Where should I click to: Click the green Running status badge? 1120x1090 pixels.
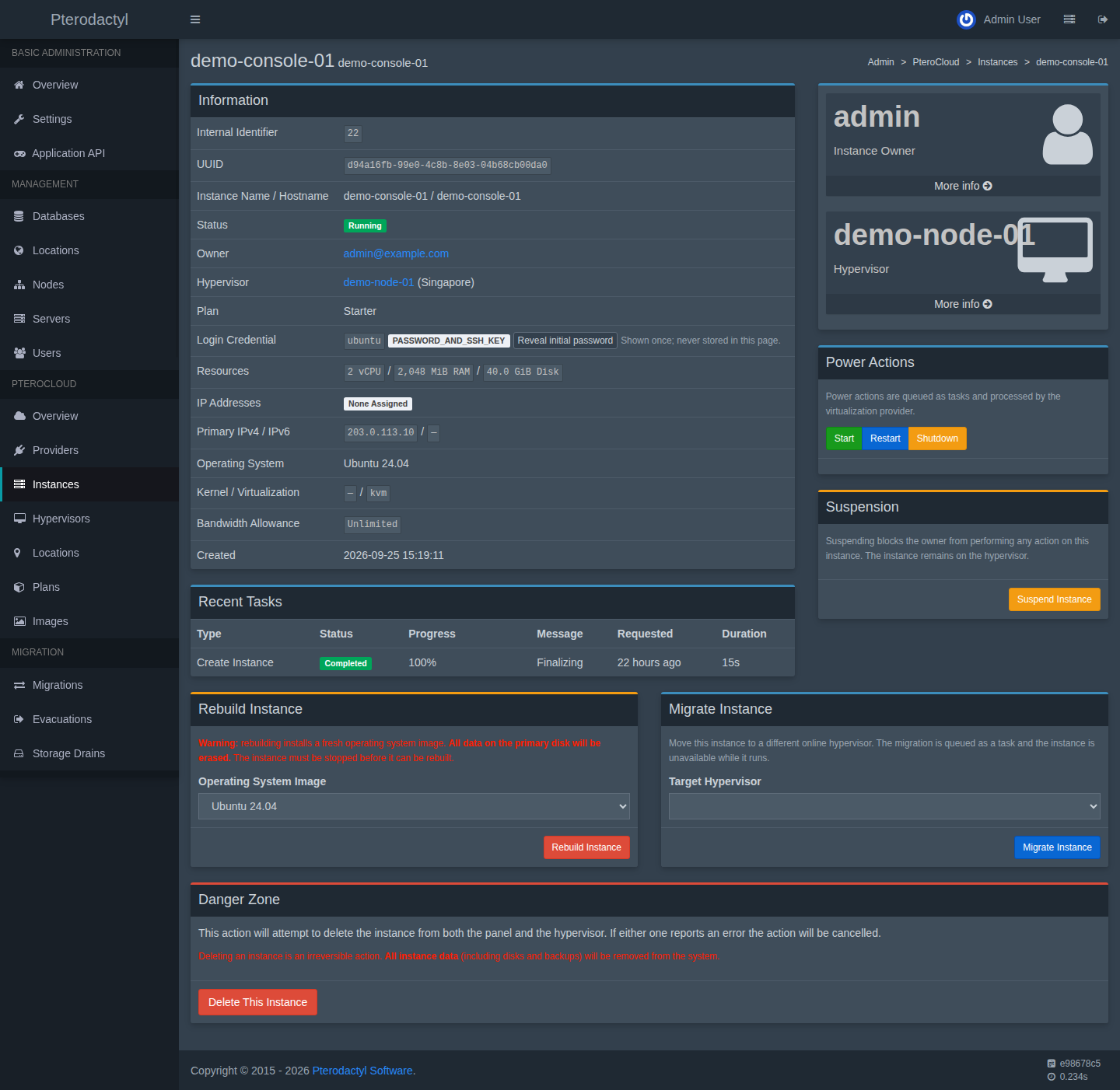click(x=365, y=225)
